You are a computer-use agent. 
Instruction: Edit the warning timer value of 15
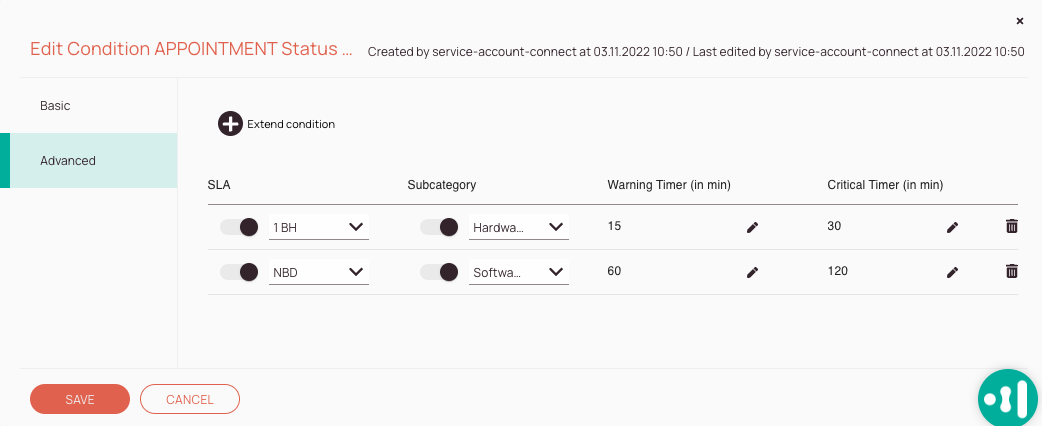pos(752,228)
